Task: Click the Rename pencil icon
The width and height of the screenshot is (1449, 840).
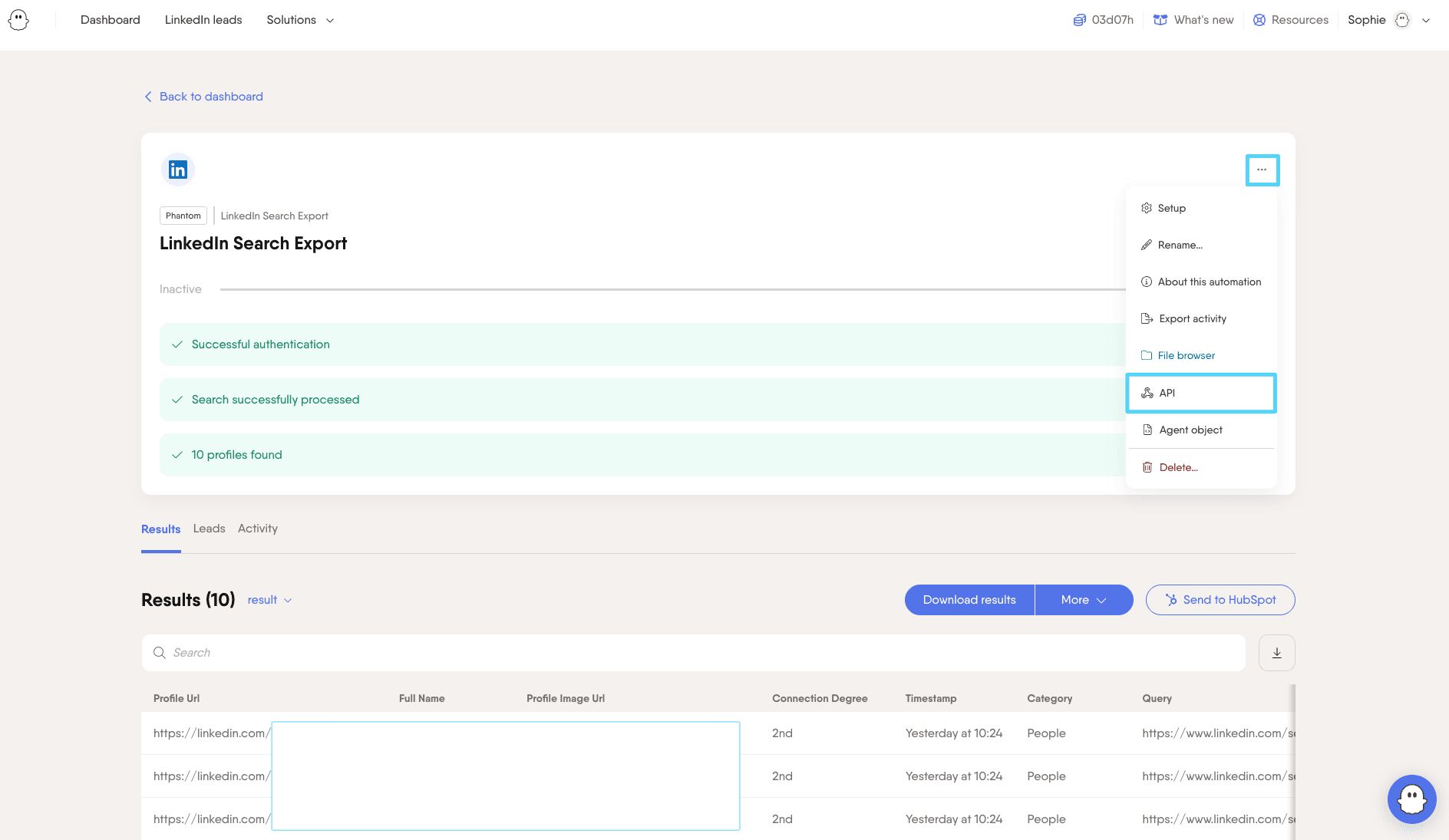Action: click(1147, 245)
